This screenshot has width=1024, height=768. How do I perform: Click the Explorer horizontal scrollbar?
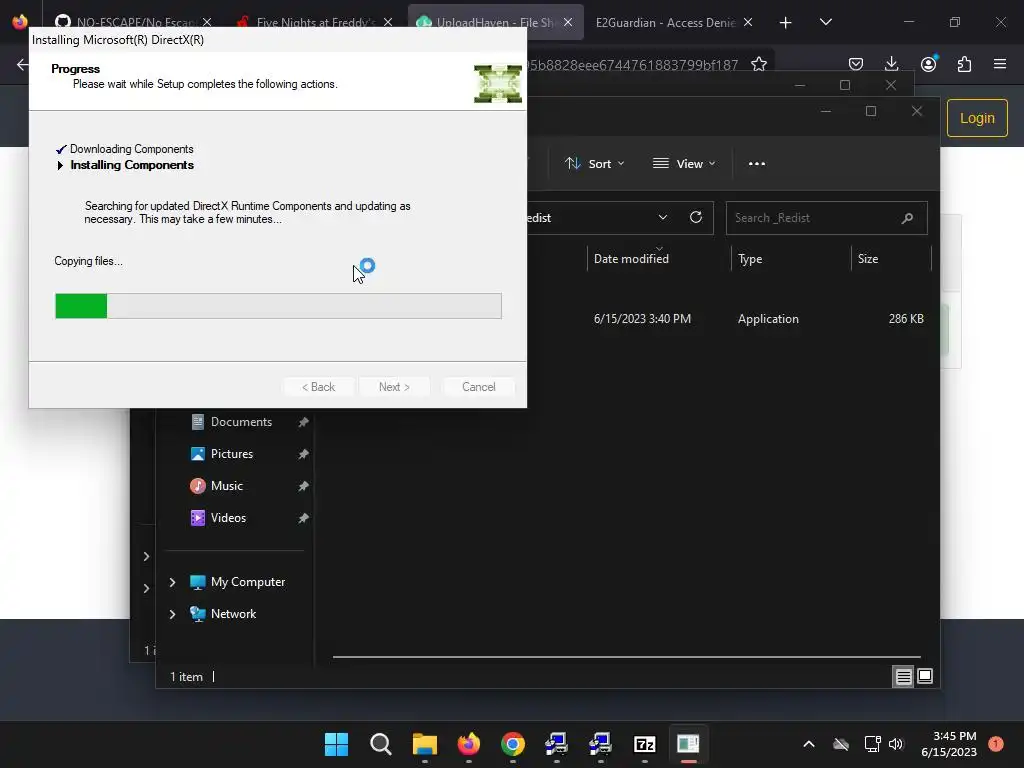pyautogui.click(x=626, y=656)
